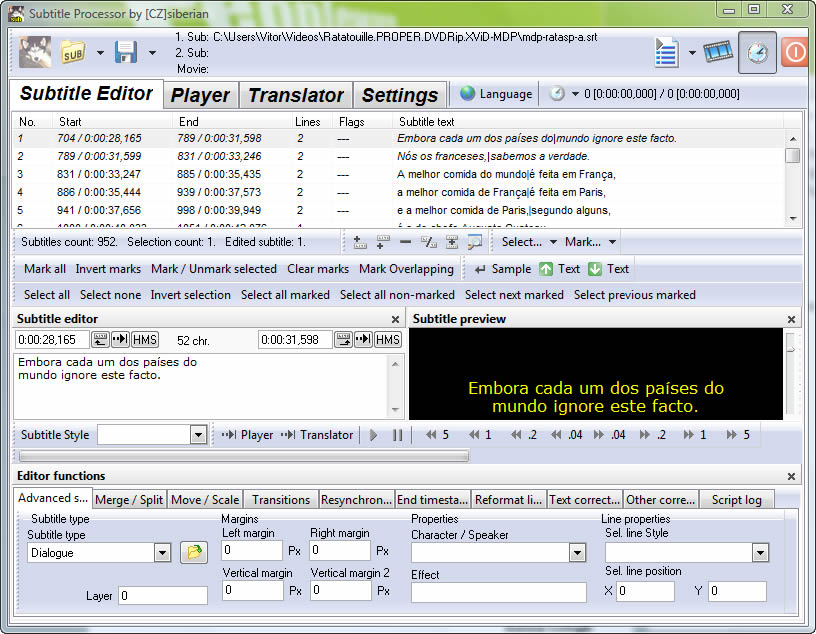Click the Language globe icon
Image resolution: width=816 pixels, height=634 pixels.
[467, 94]
